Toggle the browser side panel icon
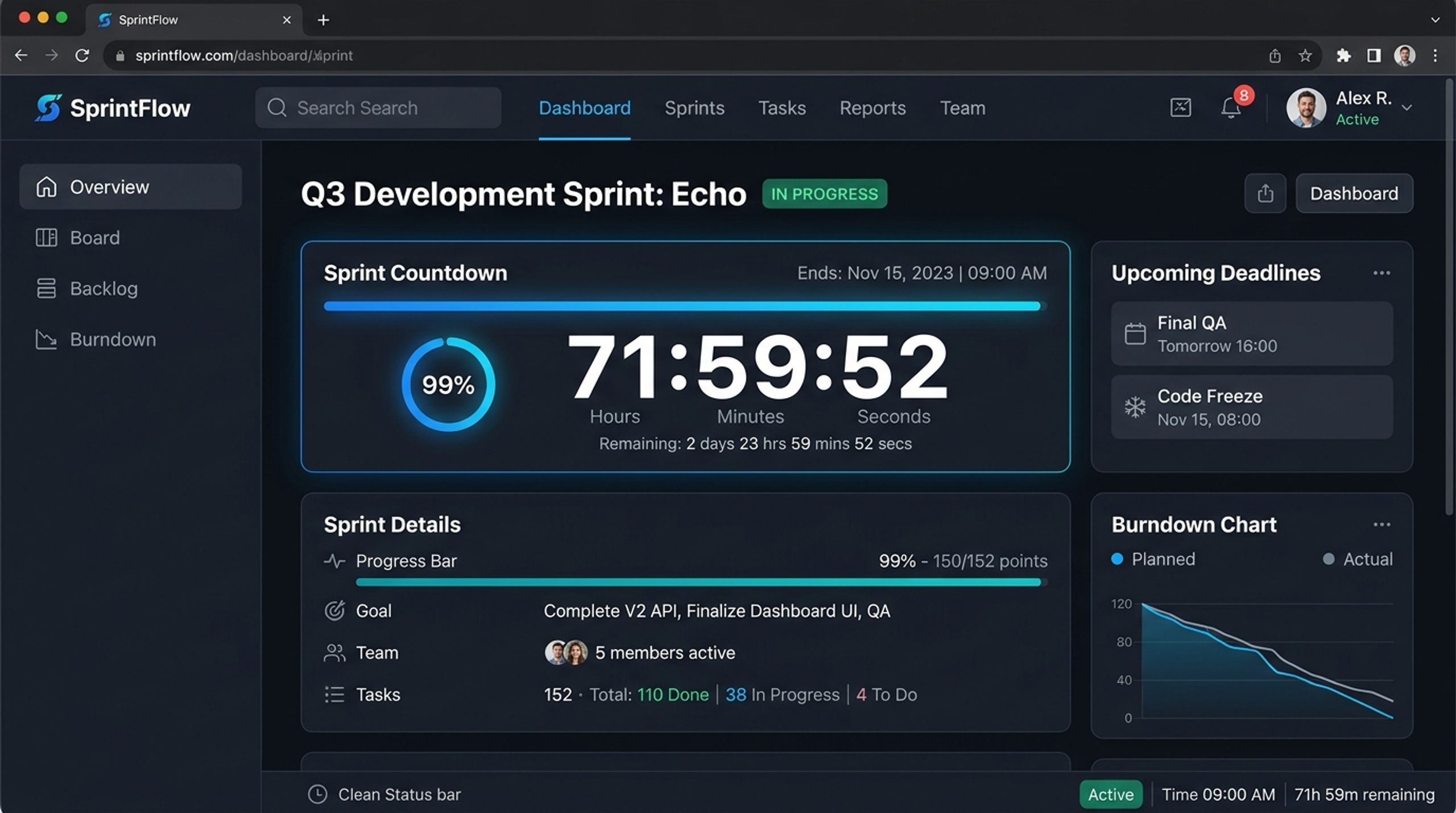The height and width of the screenshot is (813, 1456). (x=1374, y=55)
